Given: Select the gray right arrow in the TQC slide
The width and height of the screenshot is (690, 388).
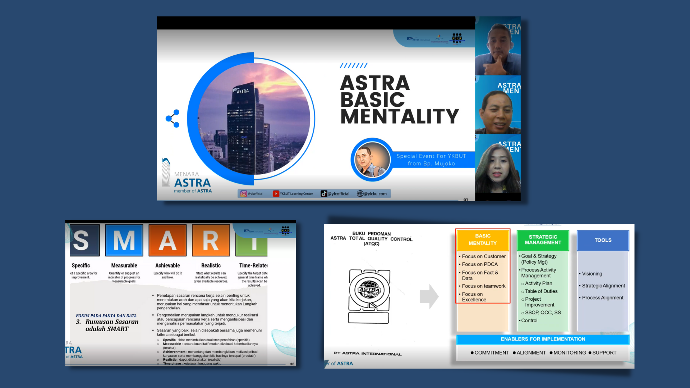Looking at the screenshot, I should [x=429, y=296].
